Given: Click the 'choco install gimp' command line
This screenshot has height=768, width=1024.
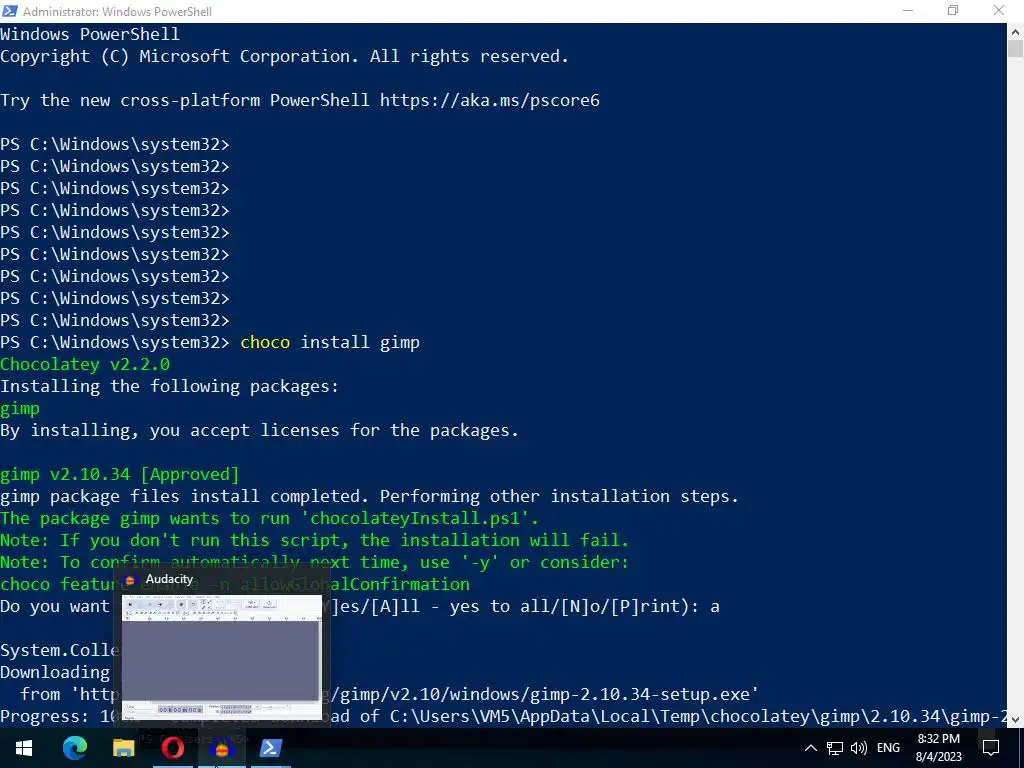Looking at the screenshot, I should (210, 342).
